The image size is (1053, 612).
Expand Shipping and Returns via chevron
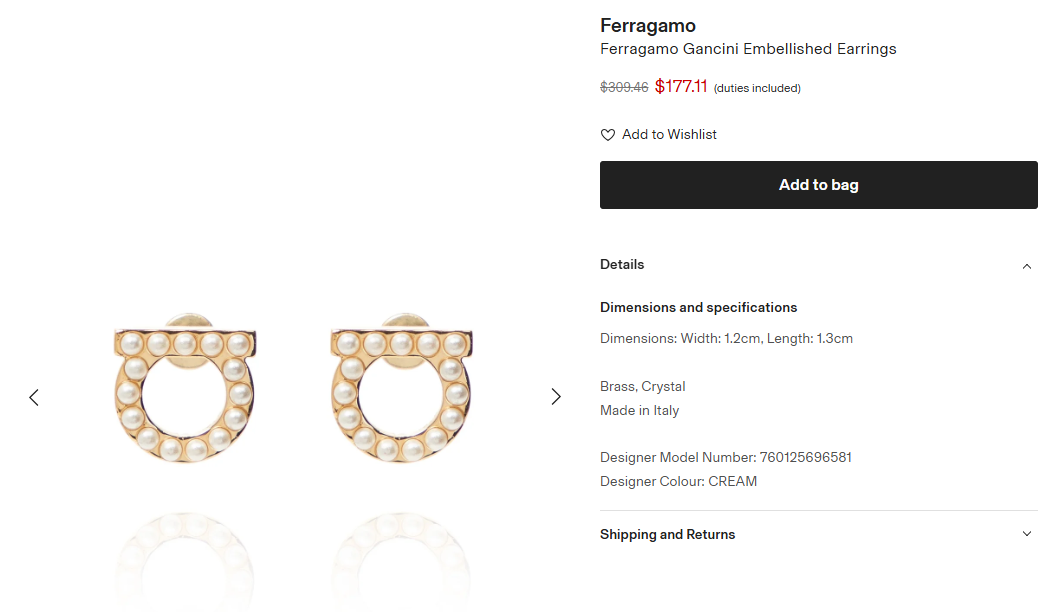tap(1026, 534)
